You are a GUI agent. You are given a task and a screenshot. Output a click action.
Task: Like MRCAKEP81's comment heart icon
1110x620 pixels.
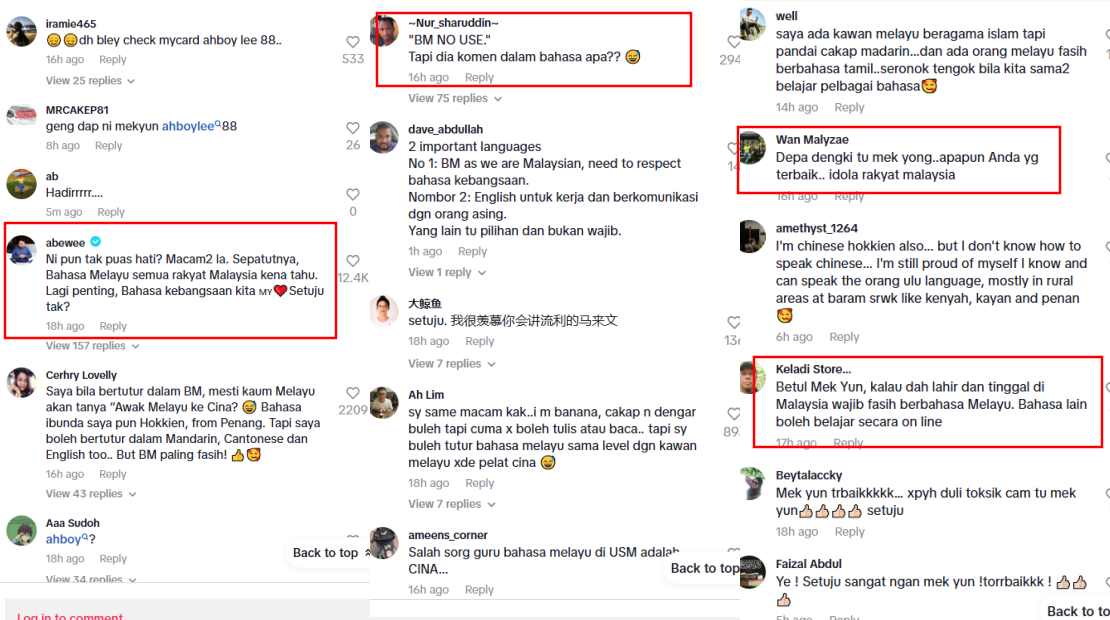coord(353,128)
